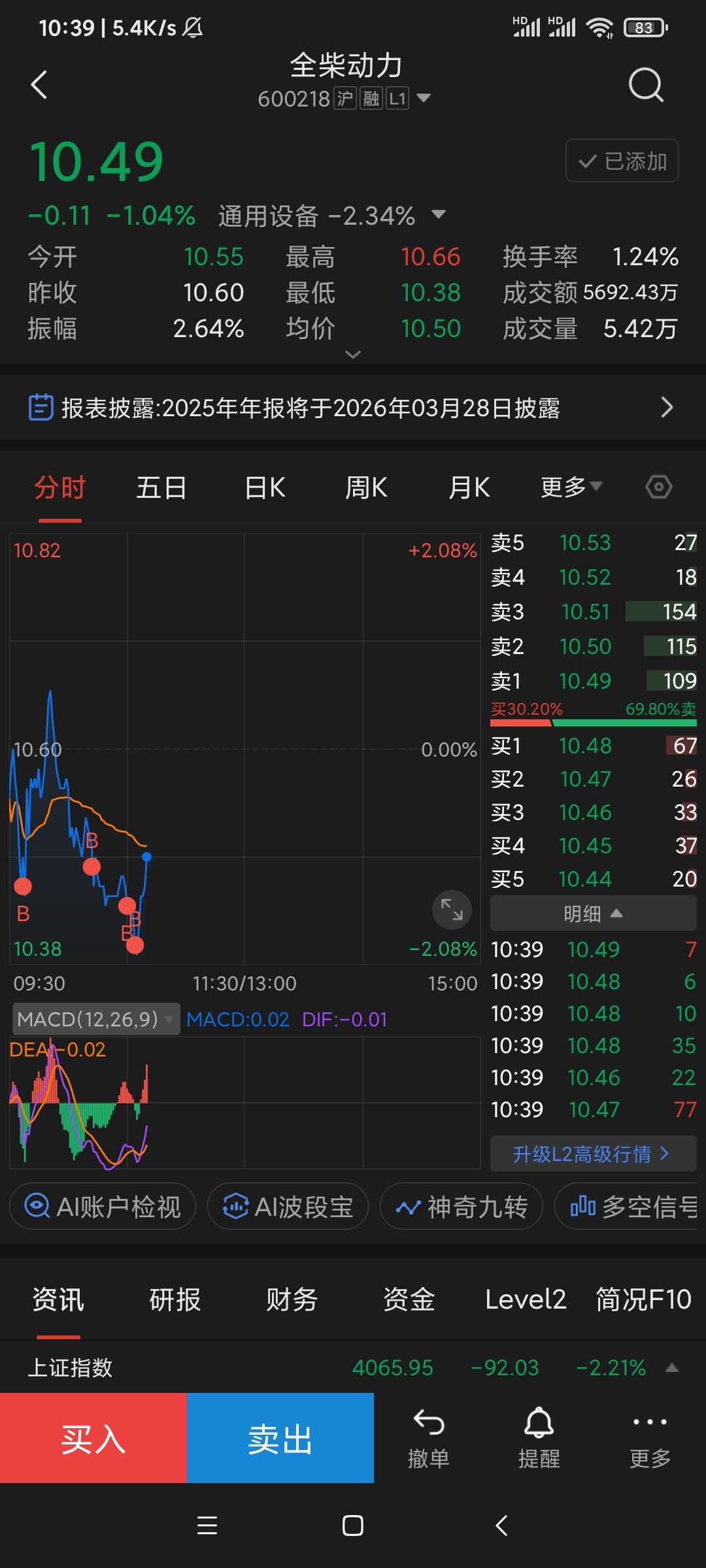Image resolution: width=706 pixels, height=1568 pixels.
Task: Tap the 成交额 5692.43万 value
Action: (x=630, y=292)
